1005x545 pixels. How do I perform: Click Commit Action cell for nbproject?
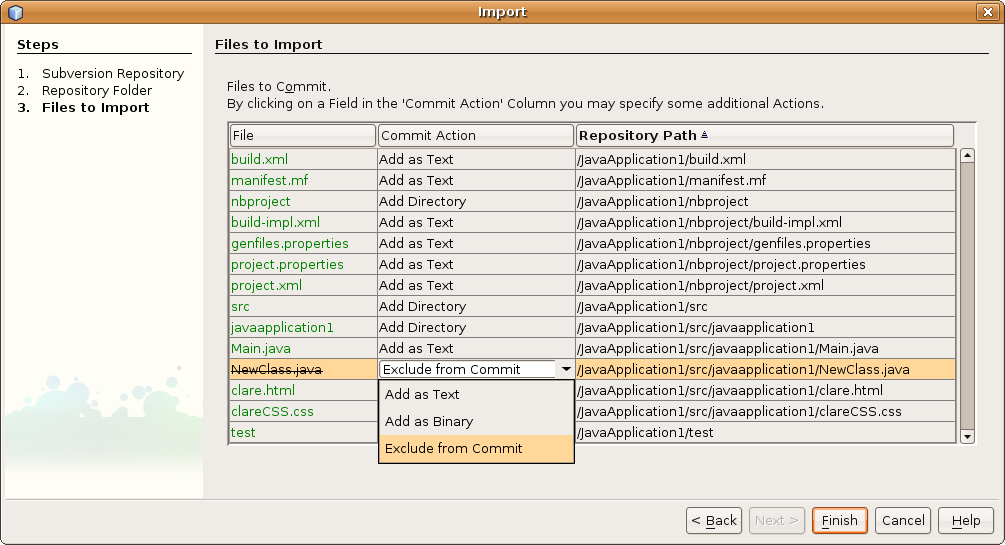click(475, 202)
